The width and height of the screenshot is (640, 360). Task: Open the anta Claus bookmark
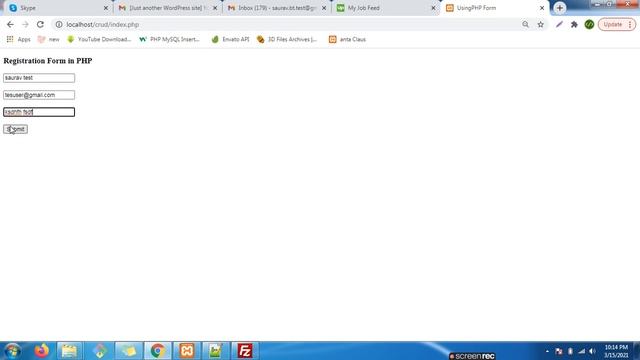pyautogui.click(x=347, y=39)
